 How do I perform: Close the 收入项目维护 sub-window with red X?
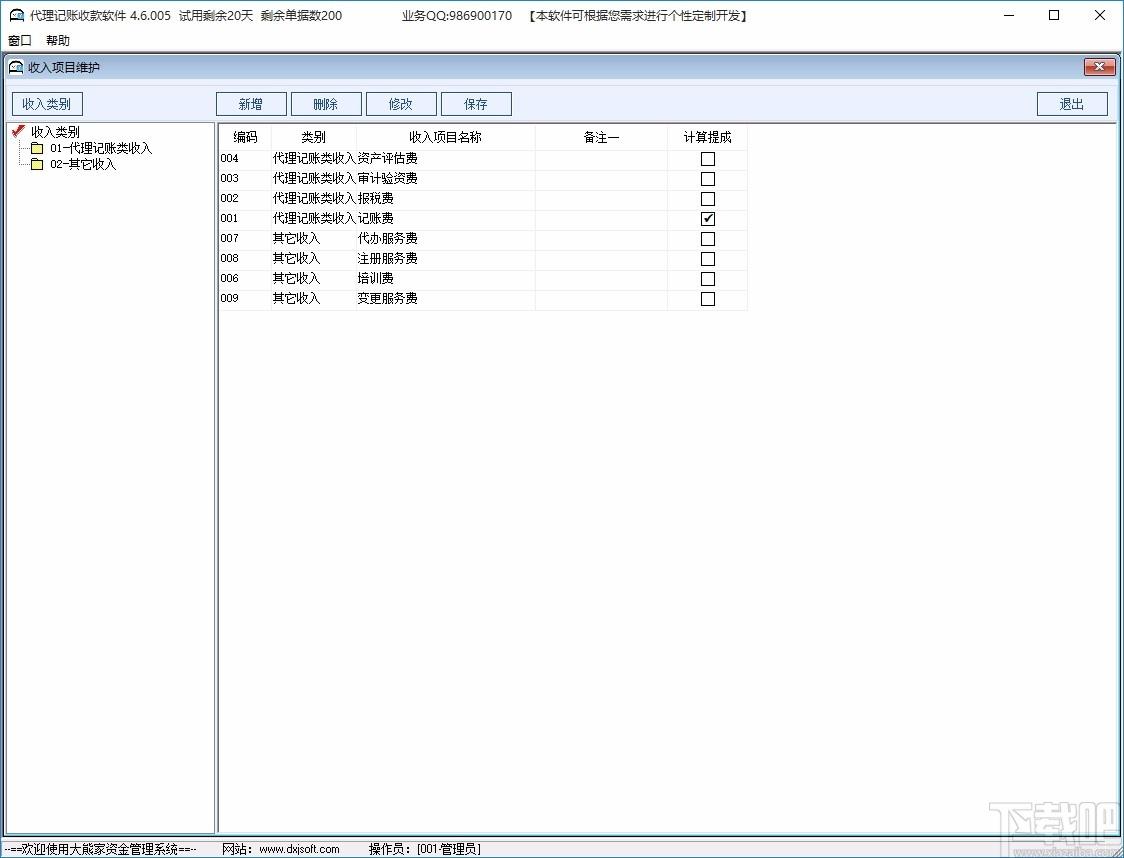point(1099,67)
